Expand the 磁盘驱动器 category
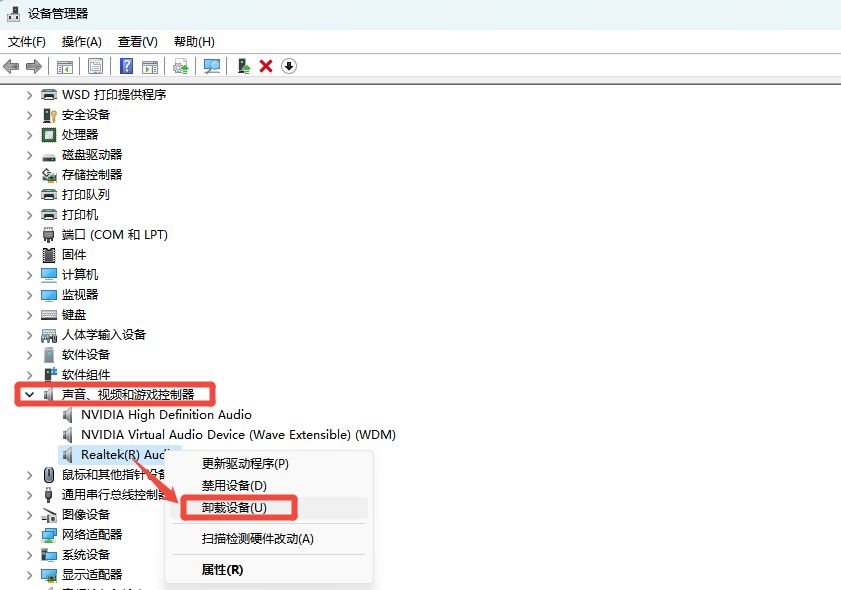The image size is (841, 590). click(29, 156)
